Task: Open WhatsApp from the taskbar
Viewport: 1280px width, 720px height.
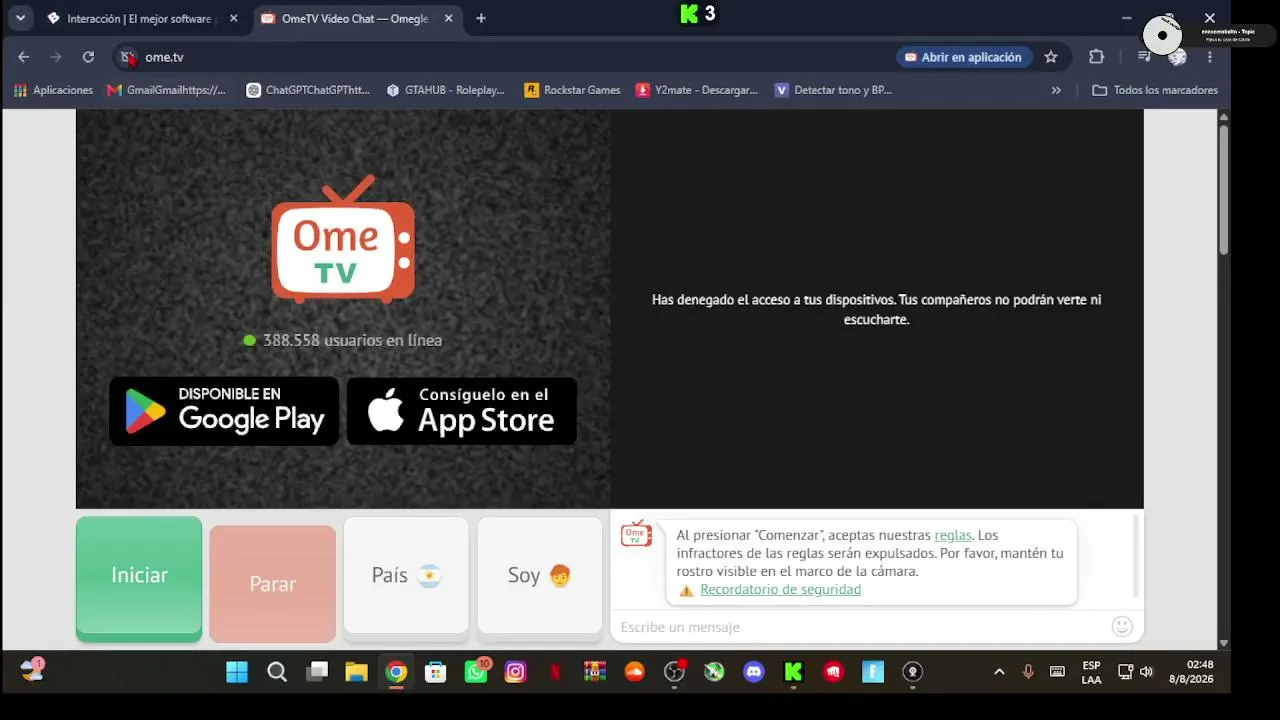Action: pos(476,672)
